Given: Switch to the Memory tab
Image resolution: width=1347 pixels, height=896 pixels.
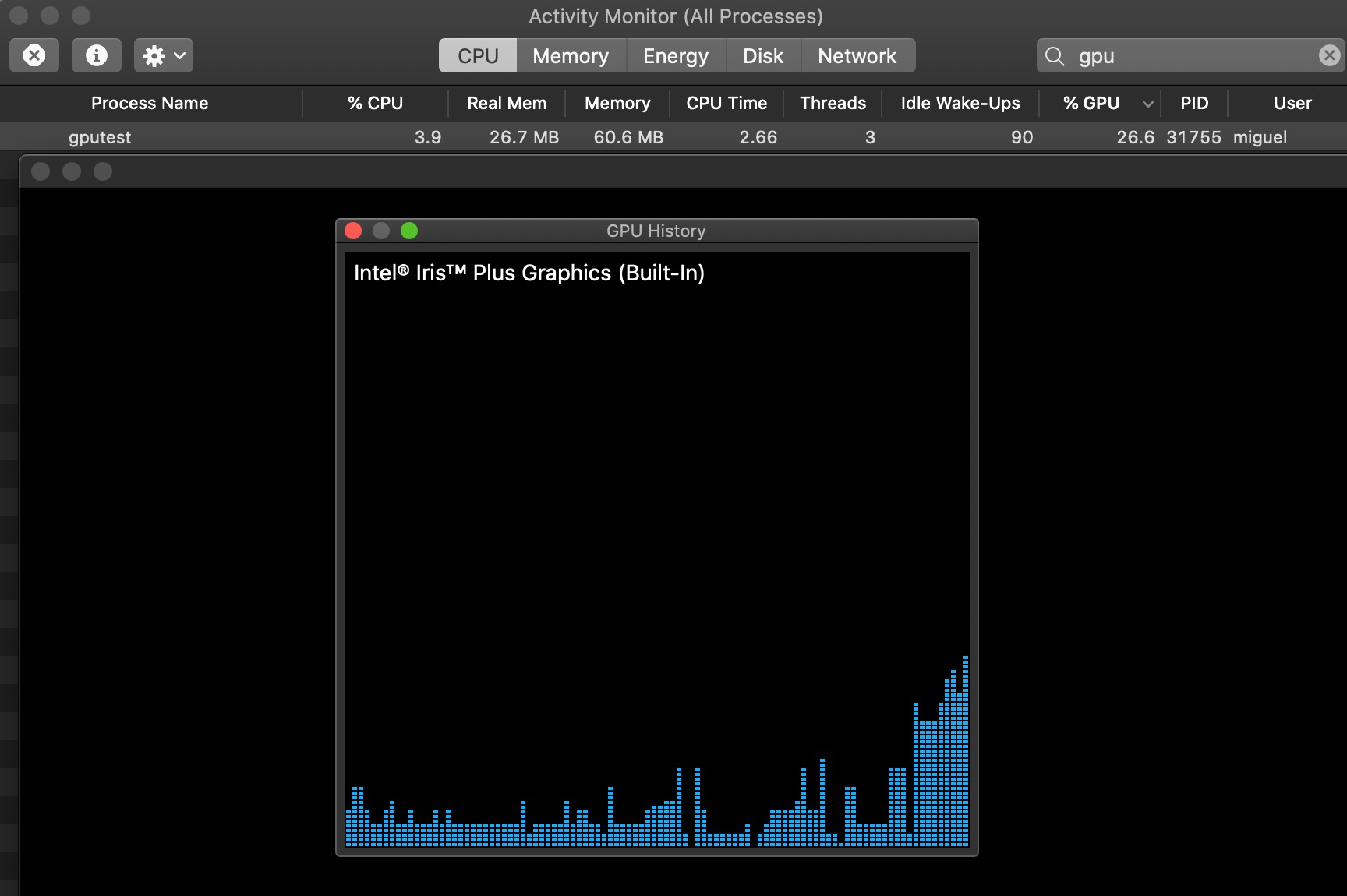Looking at the screenshot, I should tap(571, 55).
